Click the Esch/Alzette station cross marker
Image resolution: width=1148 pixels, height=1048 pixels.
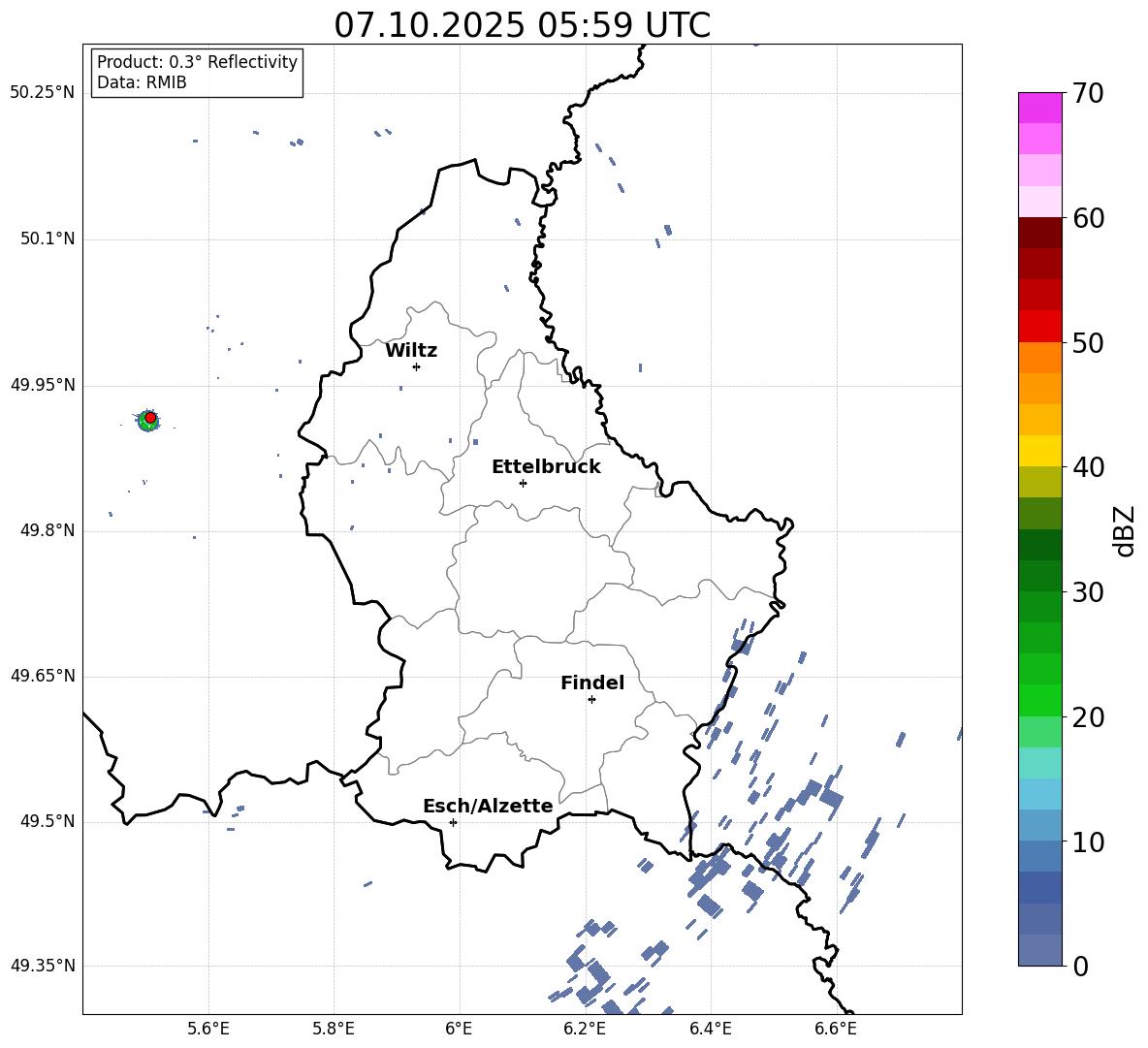453,822
